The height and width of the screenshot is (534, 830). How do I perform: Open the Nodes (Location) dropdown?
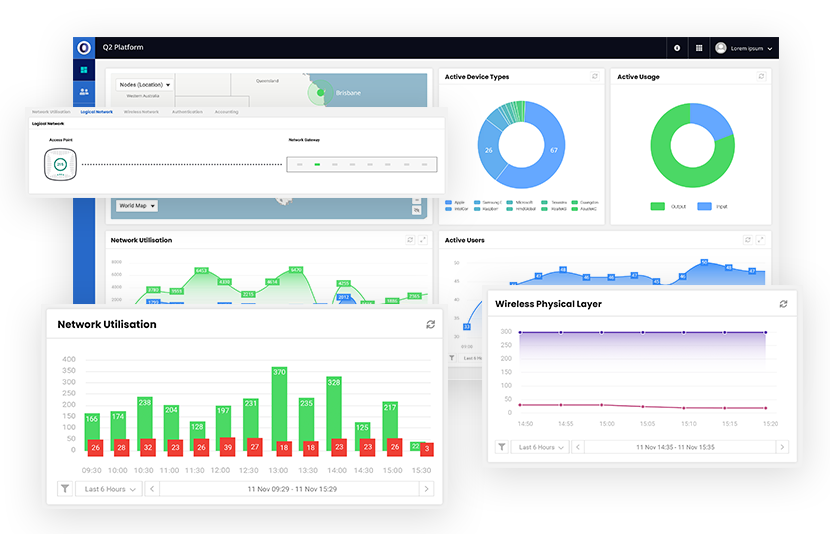point(145,85)
